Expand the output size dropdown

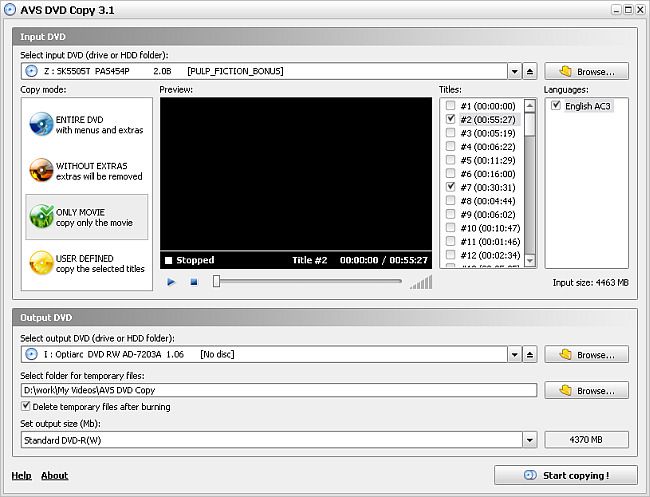point(529,440)
